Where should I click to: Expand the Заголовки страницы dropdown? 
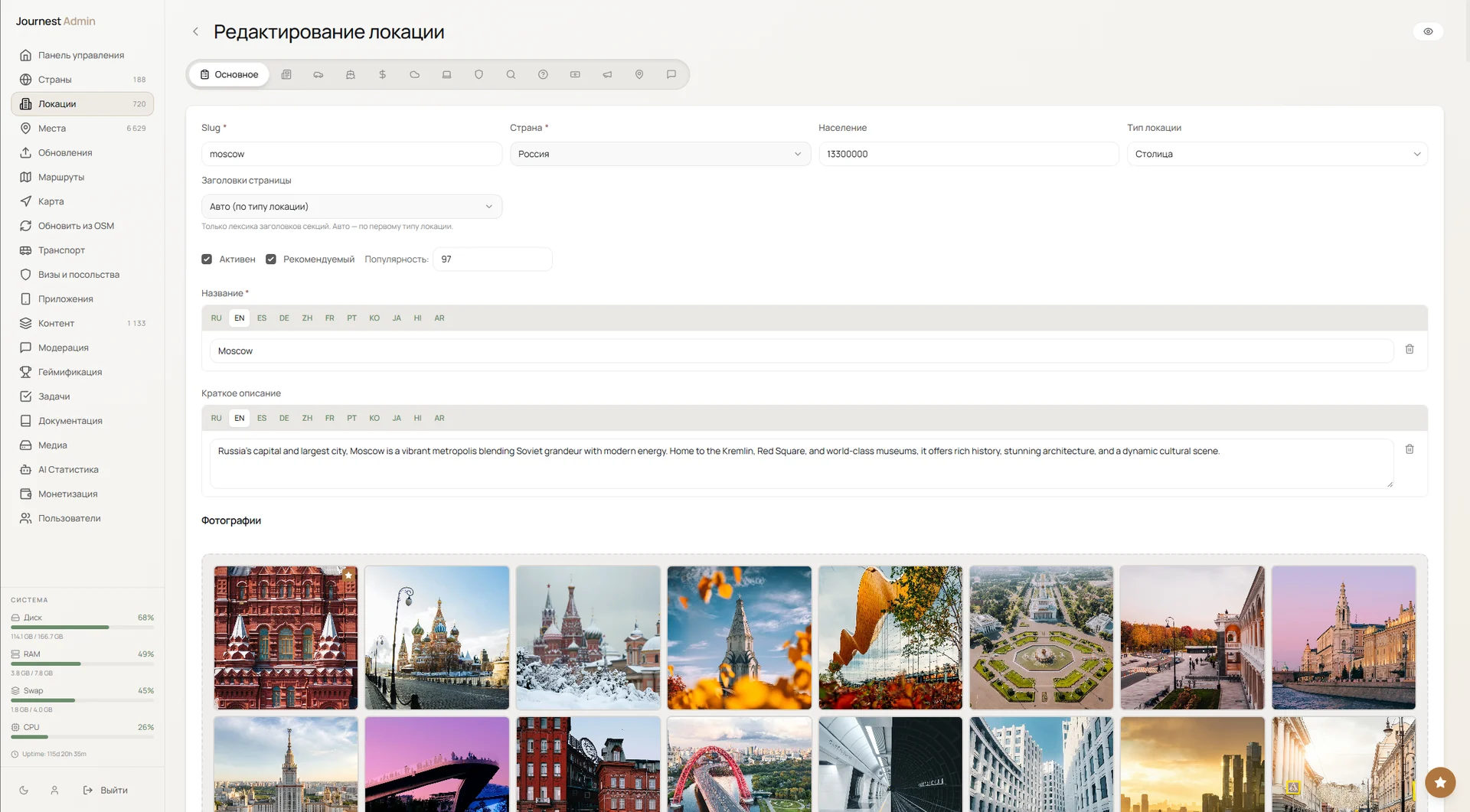[351, 207]
